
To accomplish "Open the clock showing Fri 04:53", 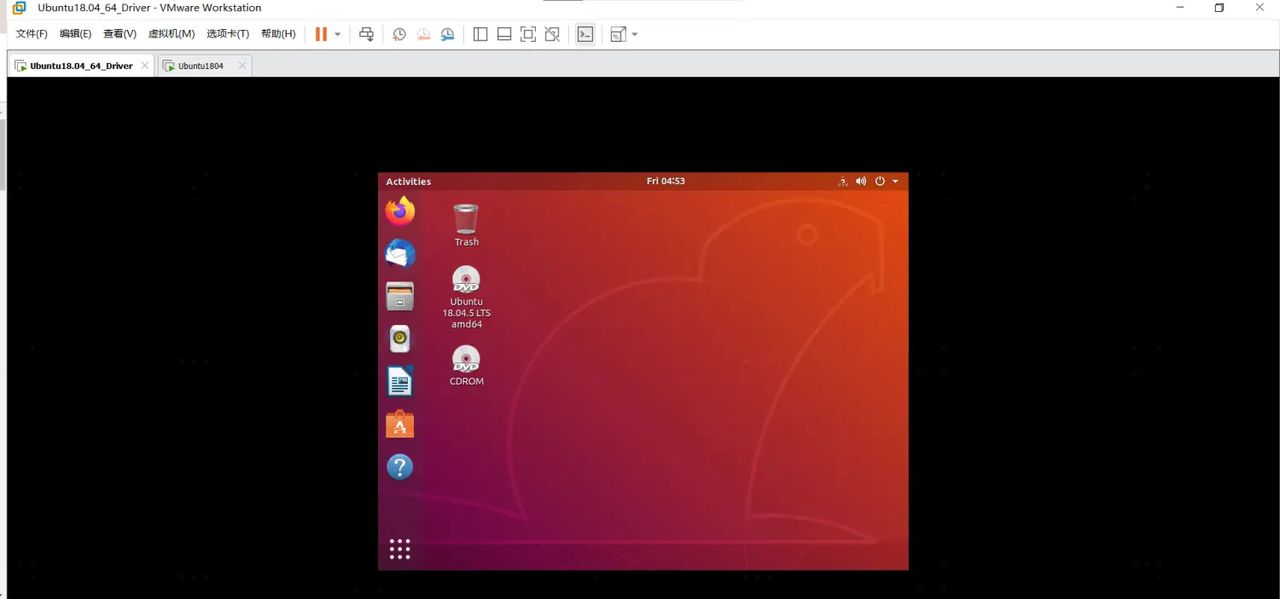I will (666, 181).
